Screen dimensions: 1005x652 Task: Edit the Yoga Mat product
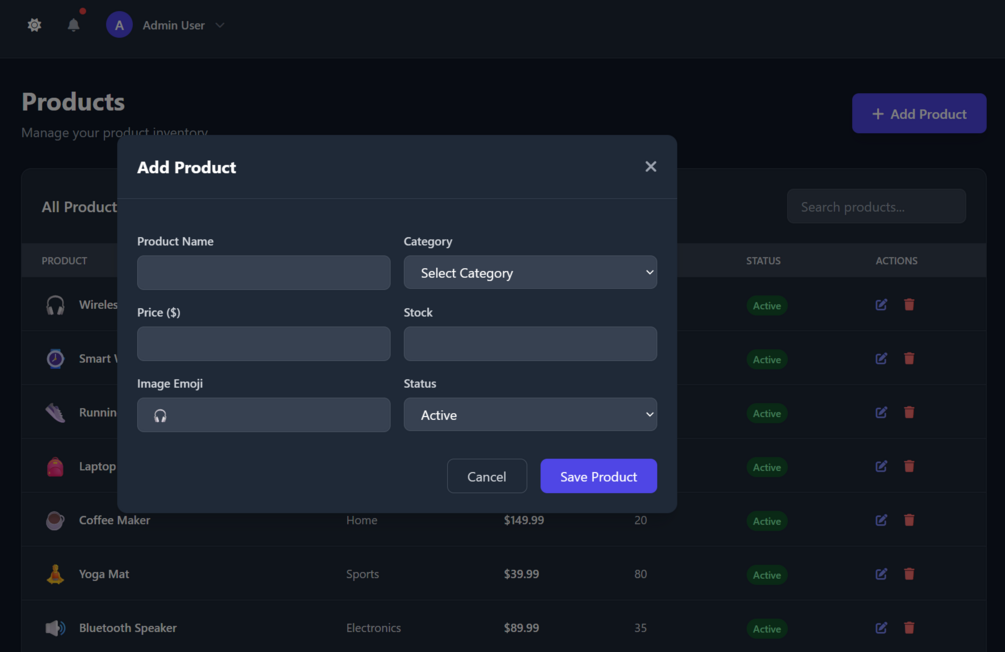tap(881, 574)
